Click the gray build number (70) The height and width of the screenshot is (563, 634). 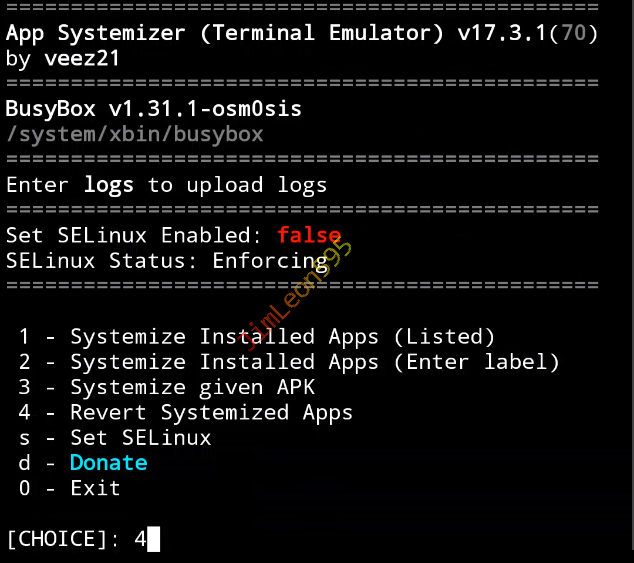pos(574,32)
